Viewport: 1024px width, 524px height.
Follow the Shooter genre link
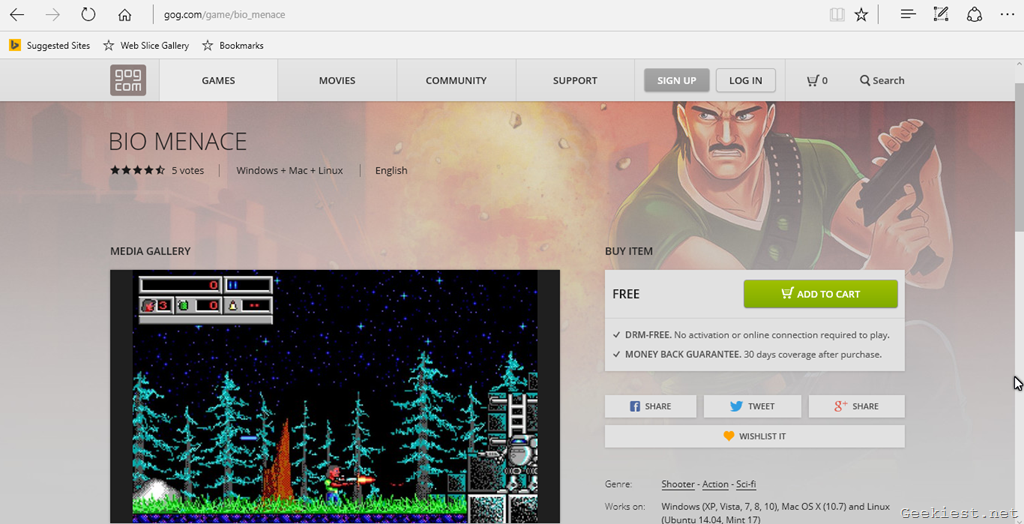678,484
